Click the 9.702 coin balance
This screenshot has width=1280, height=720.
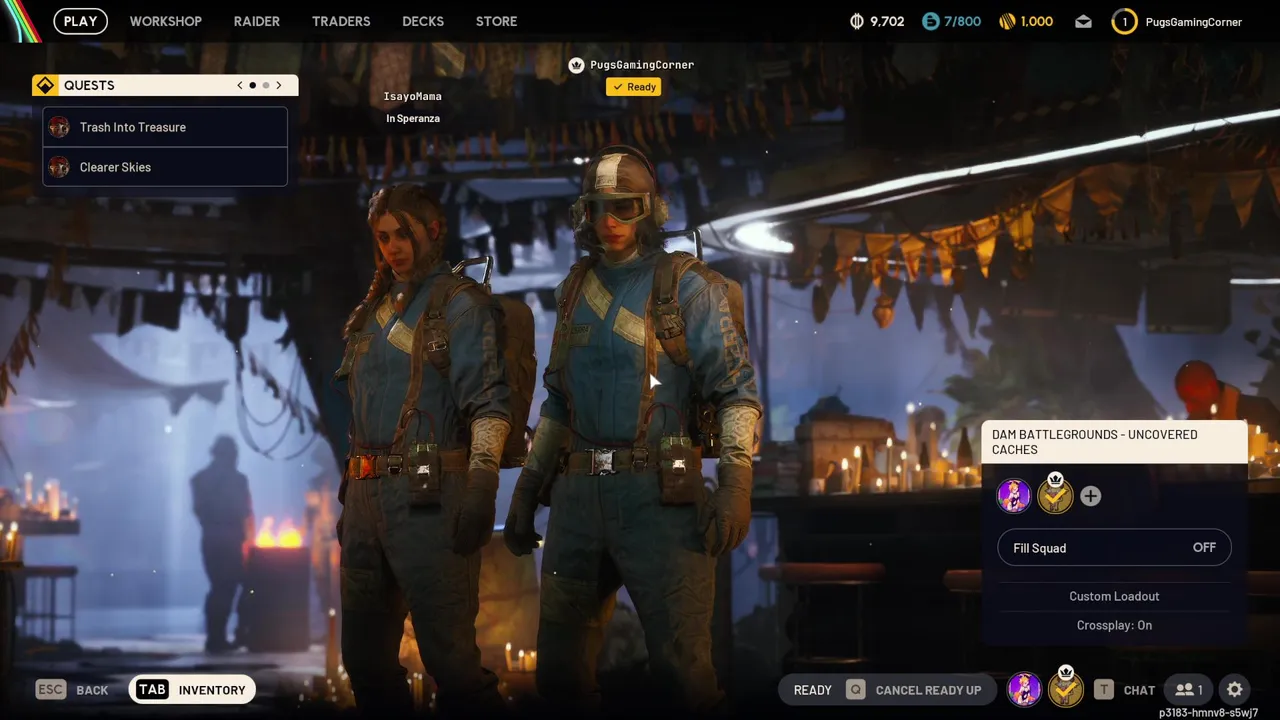coord(887,21)
